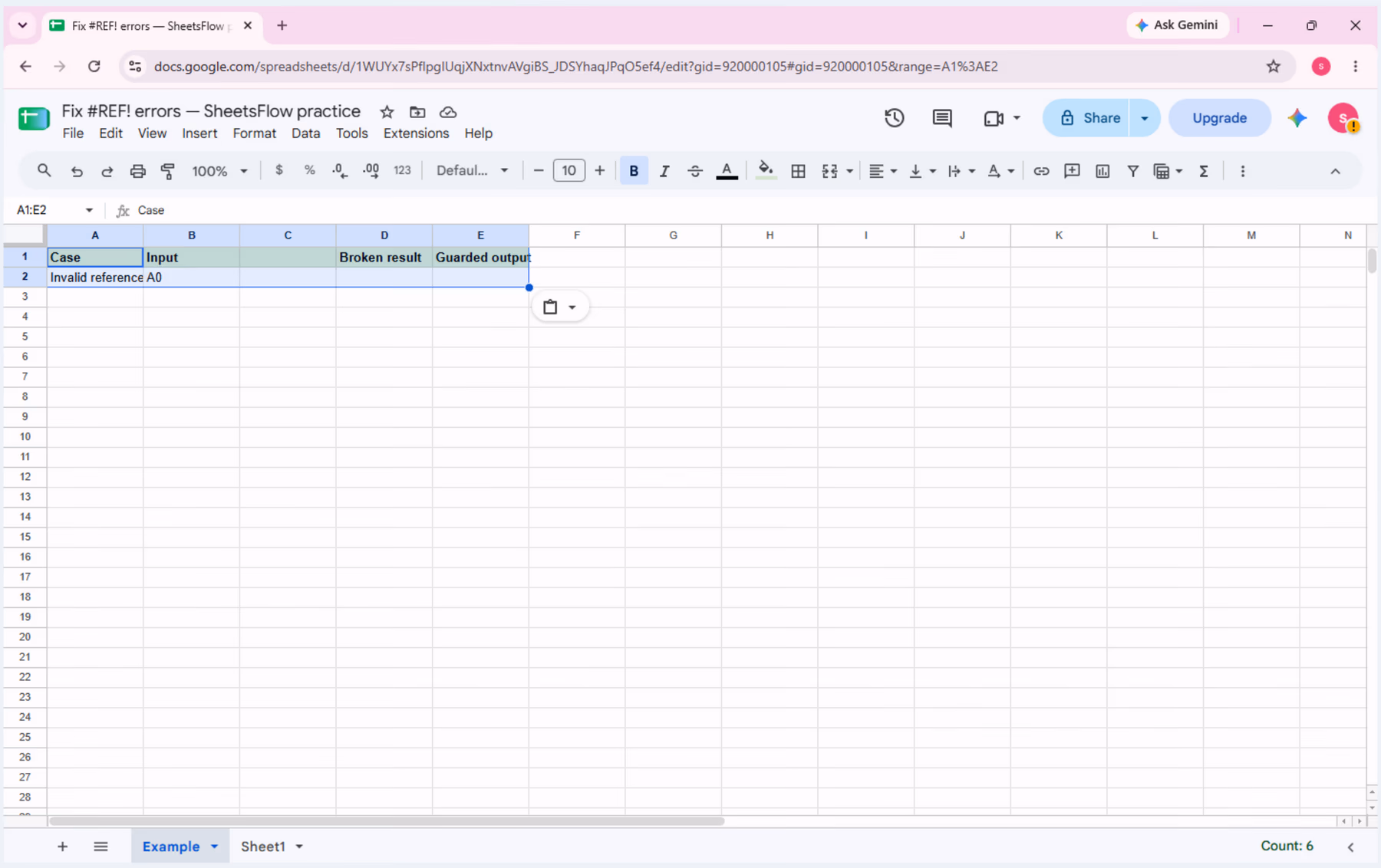Click the Upgrade button
The width and height of the screenshot is (1381, 868).
coord(1219,118)
